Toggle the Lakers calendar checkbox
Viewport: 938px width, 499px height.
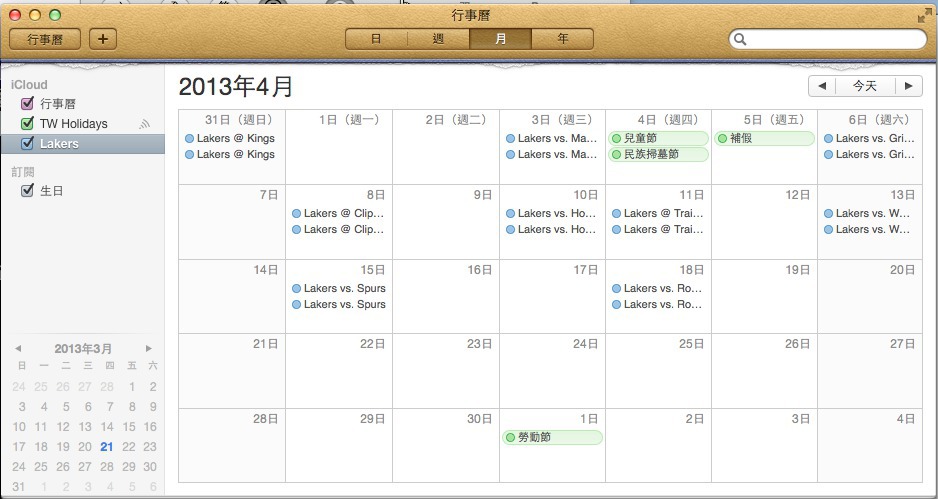pyautogui.click(x=27, y=144)
